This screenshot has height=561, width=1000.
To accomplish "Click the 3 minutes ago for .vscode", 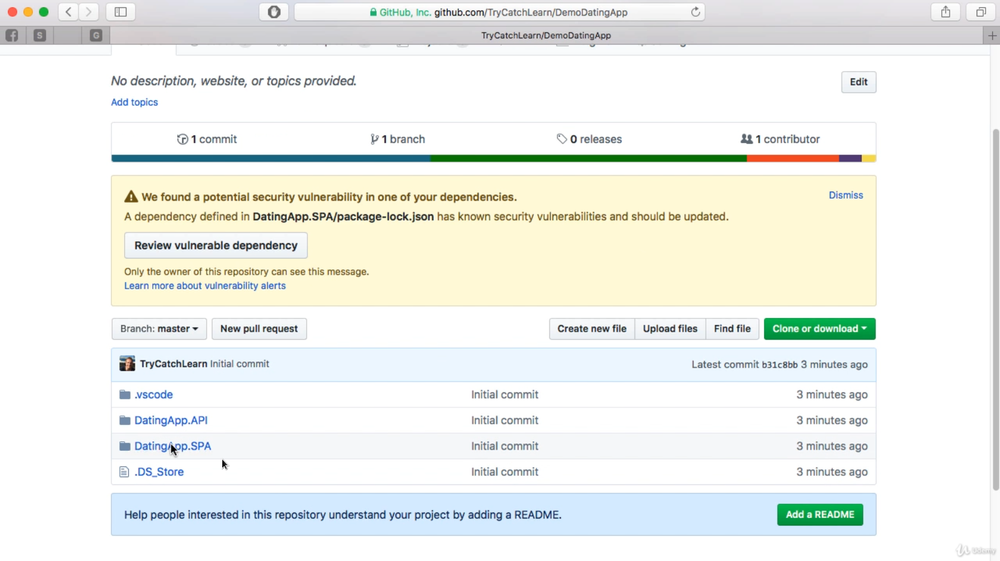I will (832, 395).
